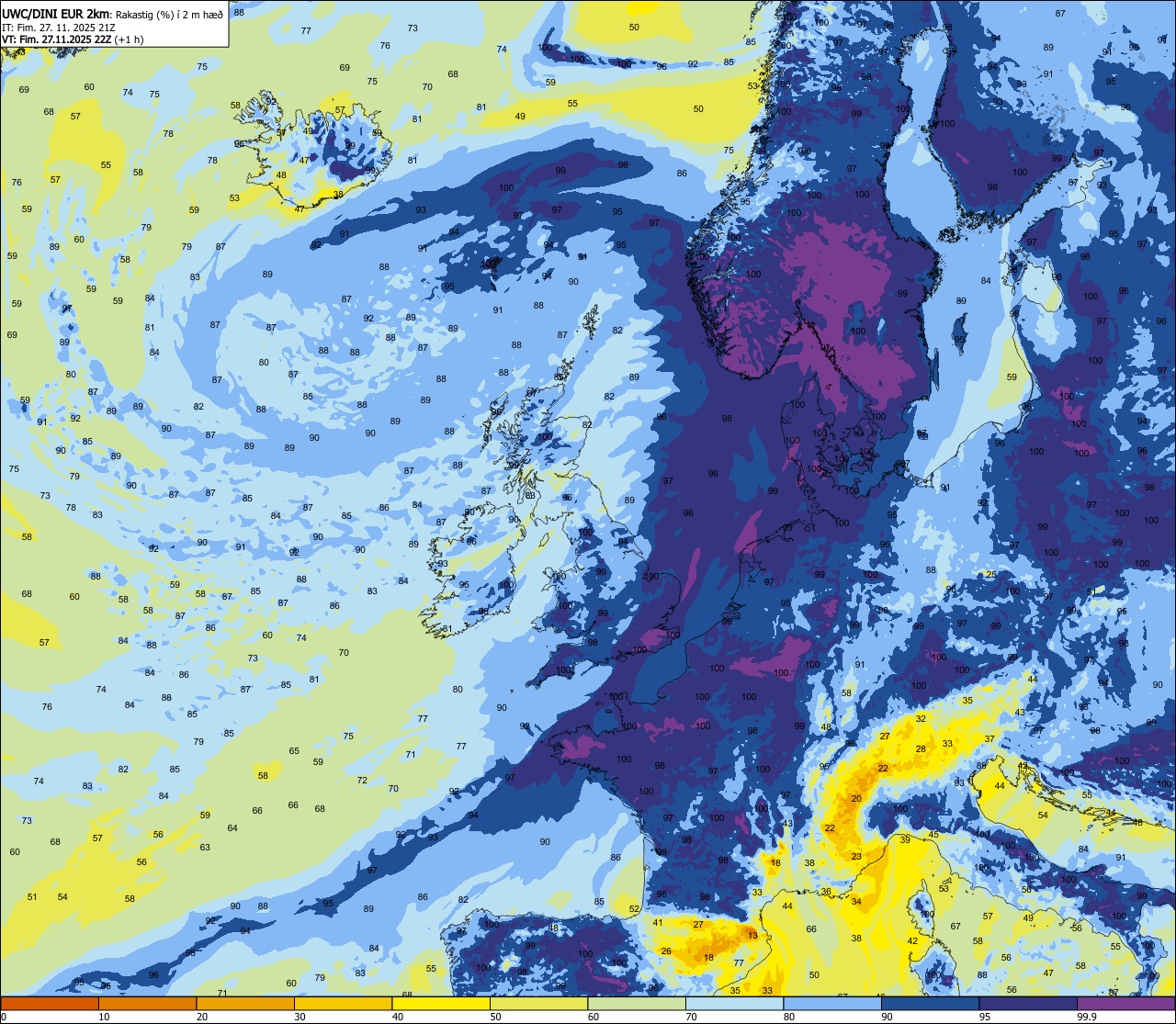Click the 'Rakastig (%) í 2 m hæð' label

(x=170, y=14)
